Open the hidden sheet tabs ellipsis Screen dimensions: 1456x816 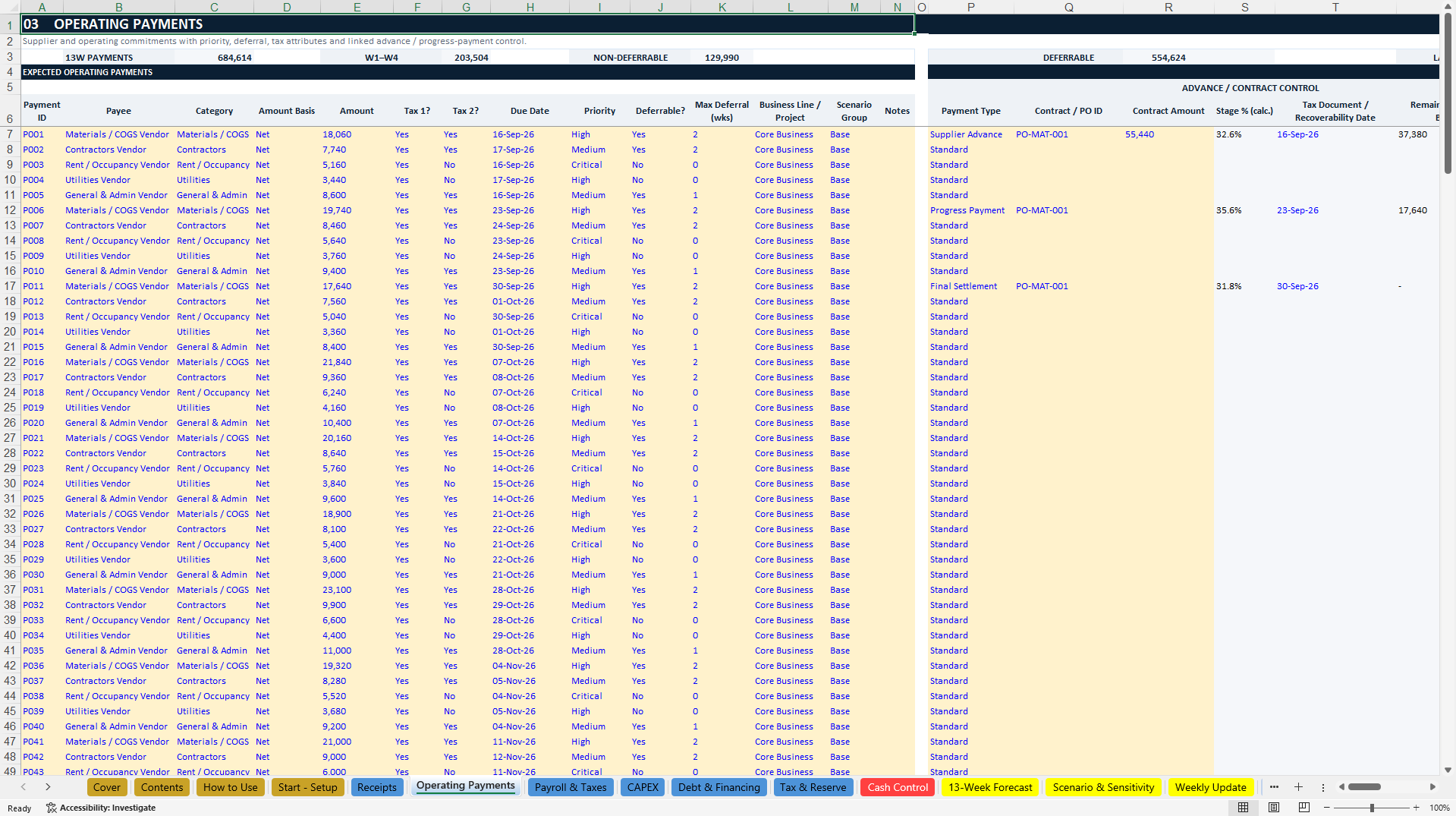1274,787
